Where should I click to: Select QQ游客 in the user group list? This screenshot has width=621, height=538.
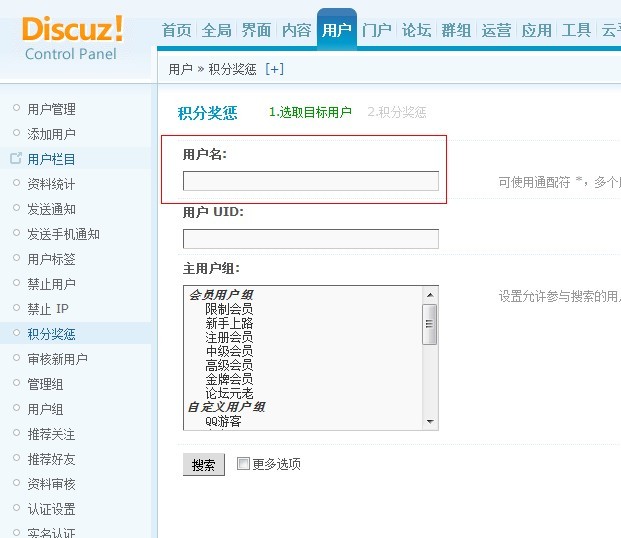click(x=223, y=421)
